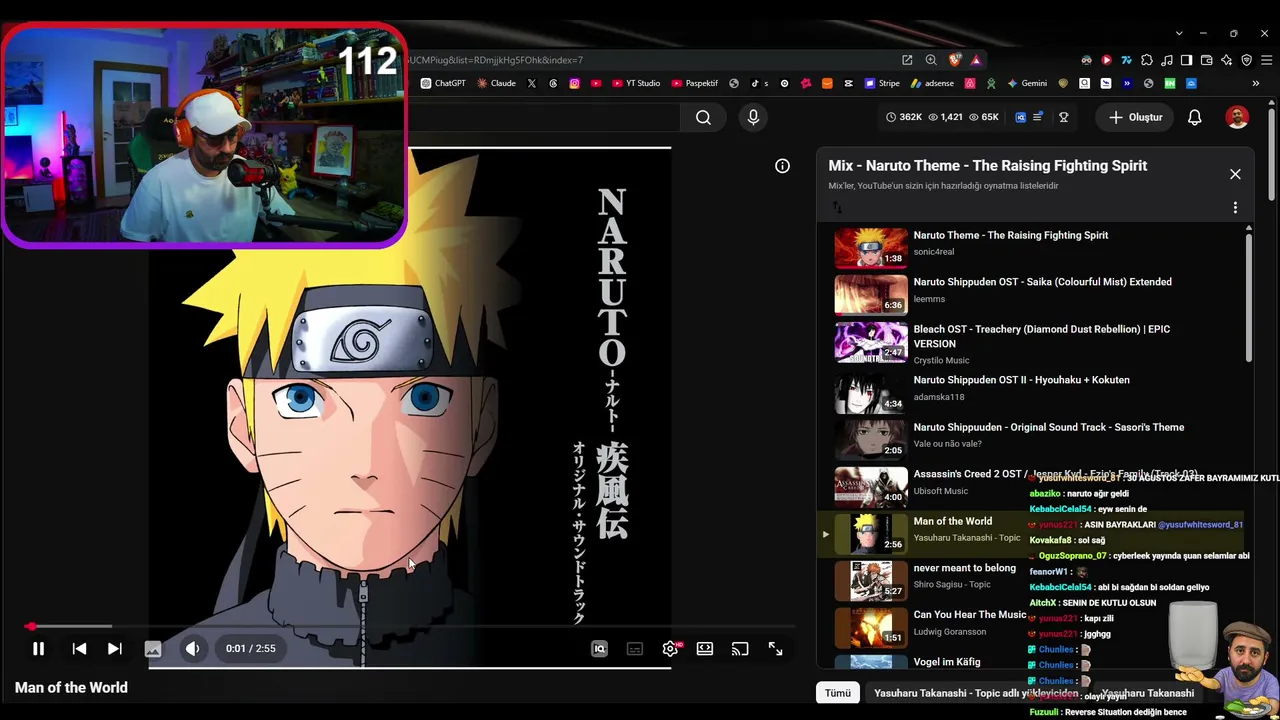Viewport: 1280px width, 720px height.
Task: Open the YouTube account avatar menu
Action: point(1237,117)
